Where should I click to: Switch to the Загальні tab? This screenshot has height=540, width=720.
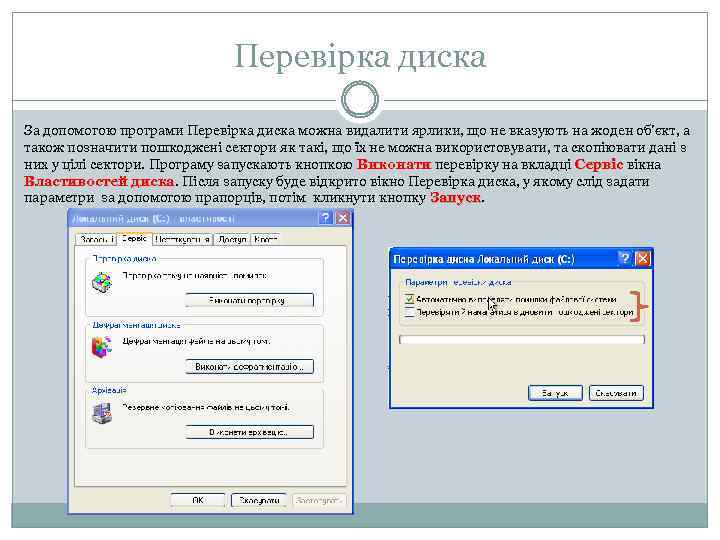[x=96, y=239]
